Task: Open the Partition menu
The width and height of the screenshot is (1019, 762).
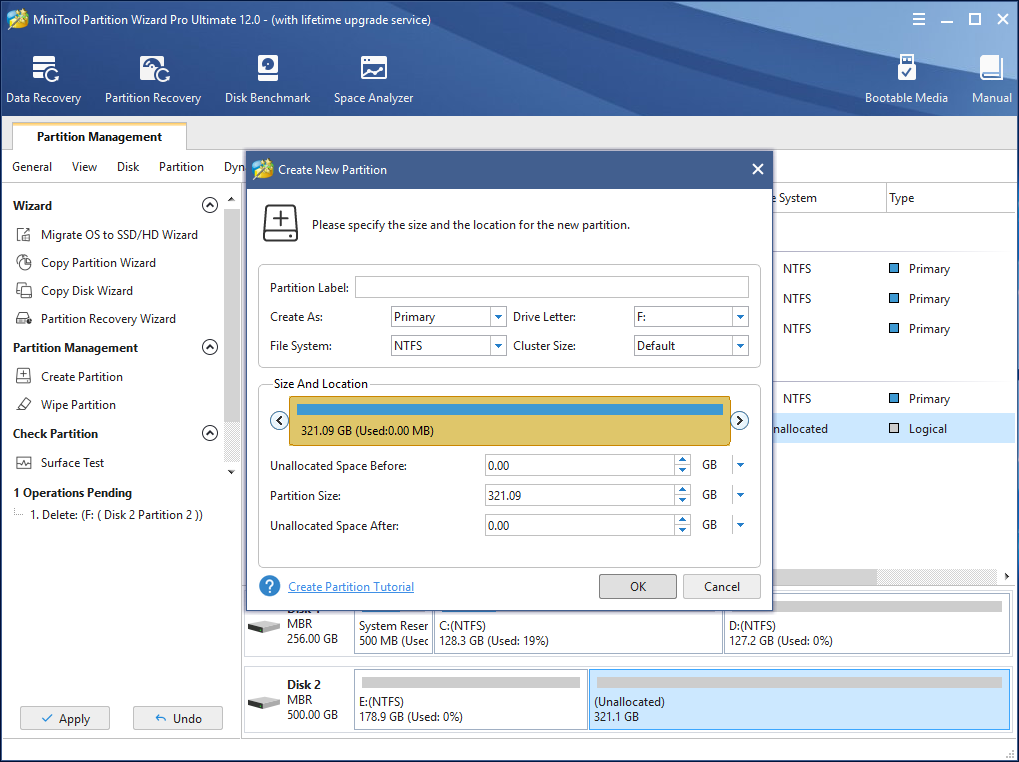Action: point(181,167)
